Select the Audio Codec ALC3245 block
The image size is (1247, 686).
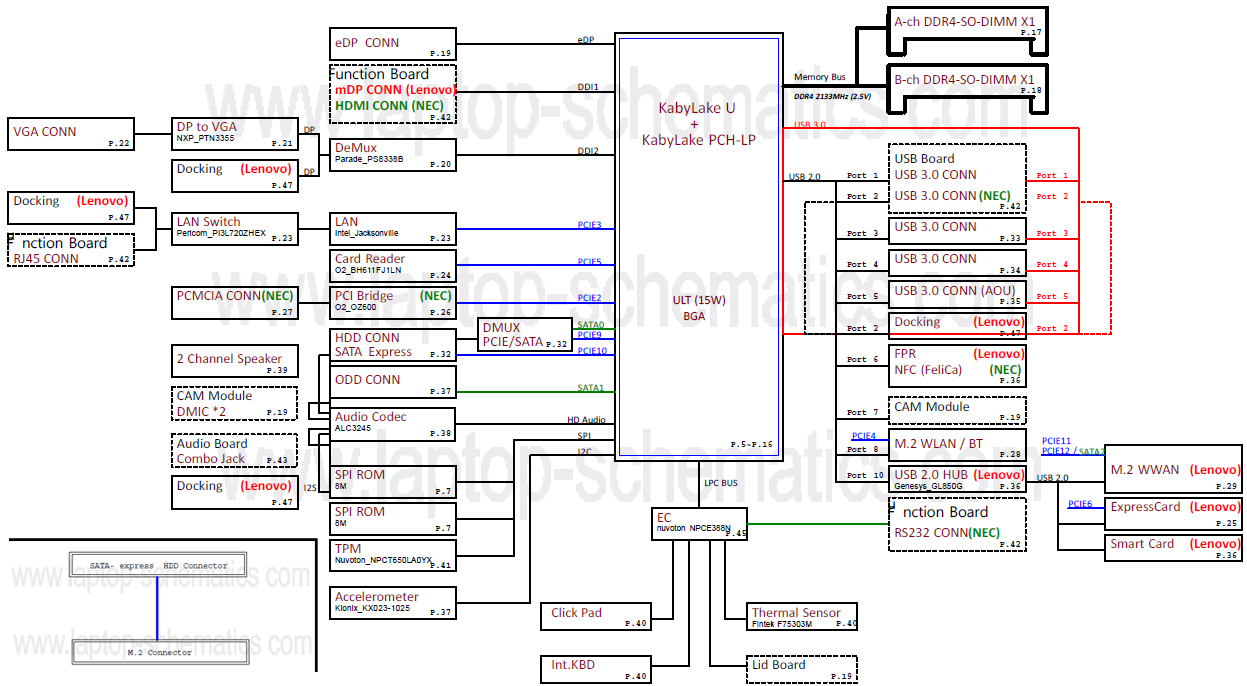[x=393, y=424]
